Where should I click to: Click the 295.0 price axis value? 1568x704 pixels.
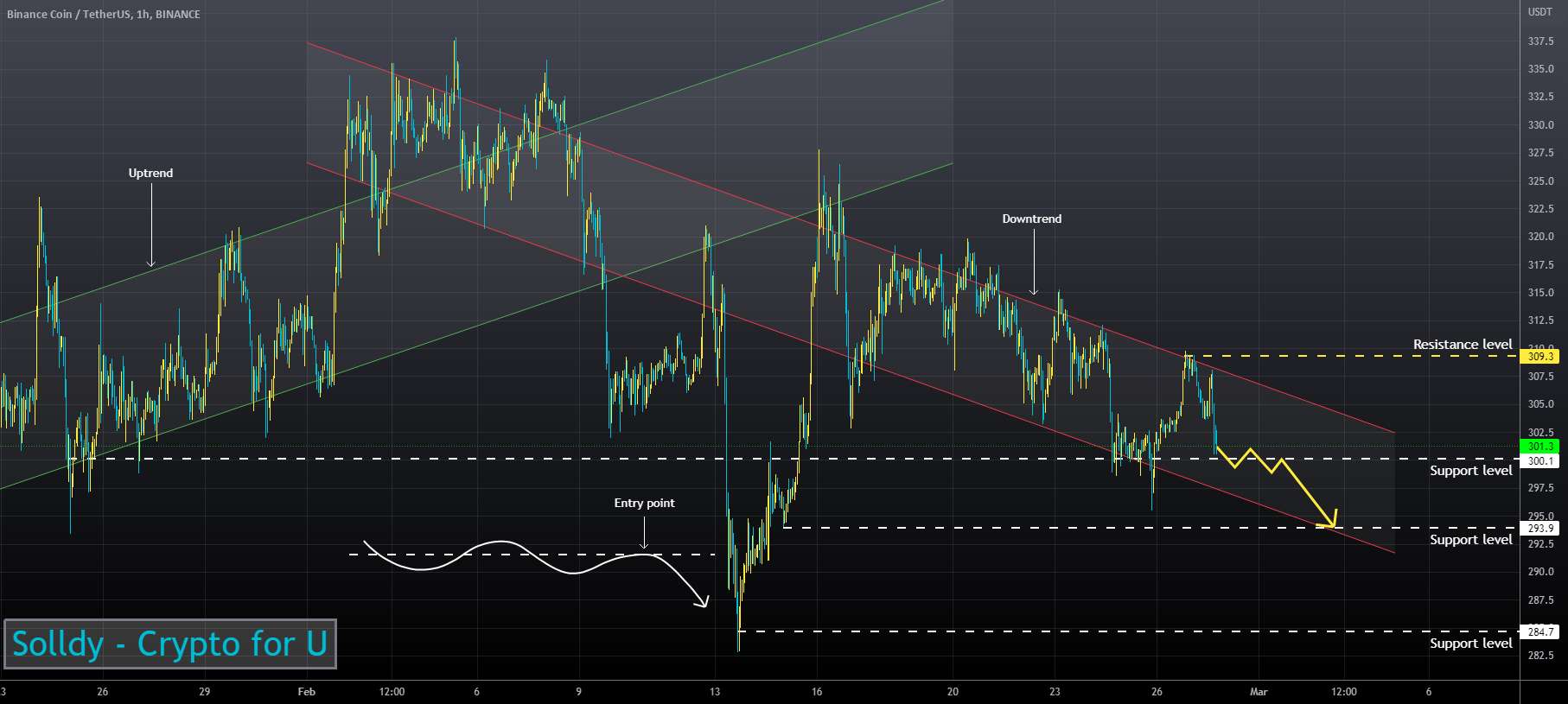pyautogui.click(x=1541, y=516)
